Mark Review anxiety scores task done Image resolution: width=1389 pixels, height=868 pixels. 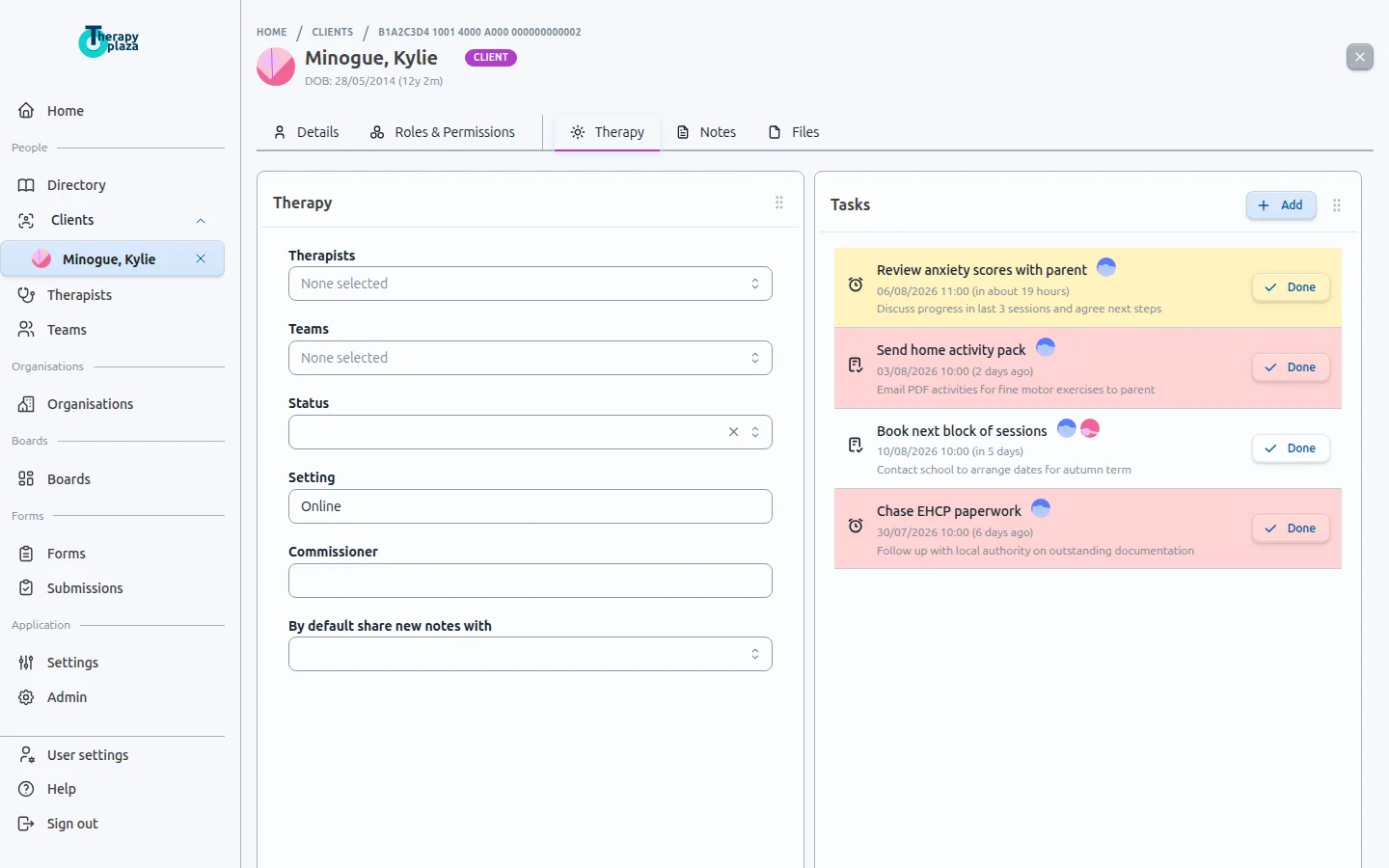(1291, 287)
